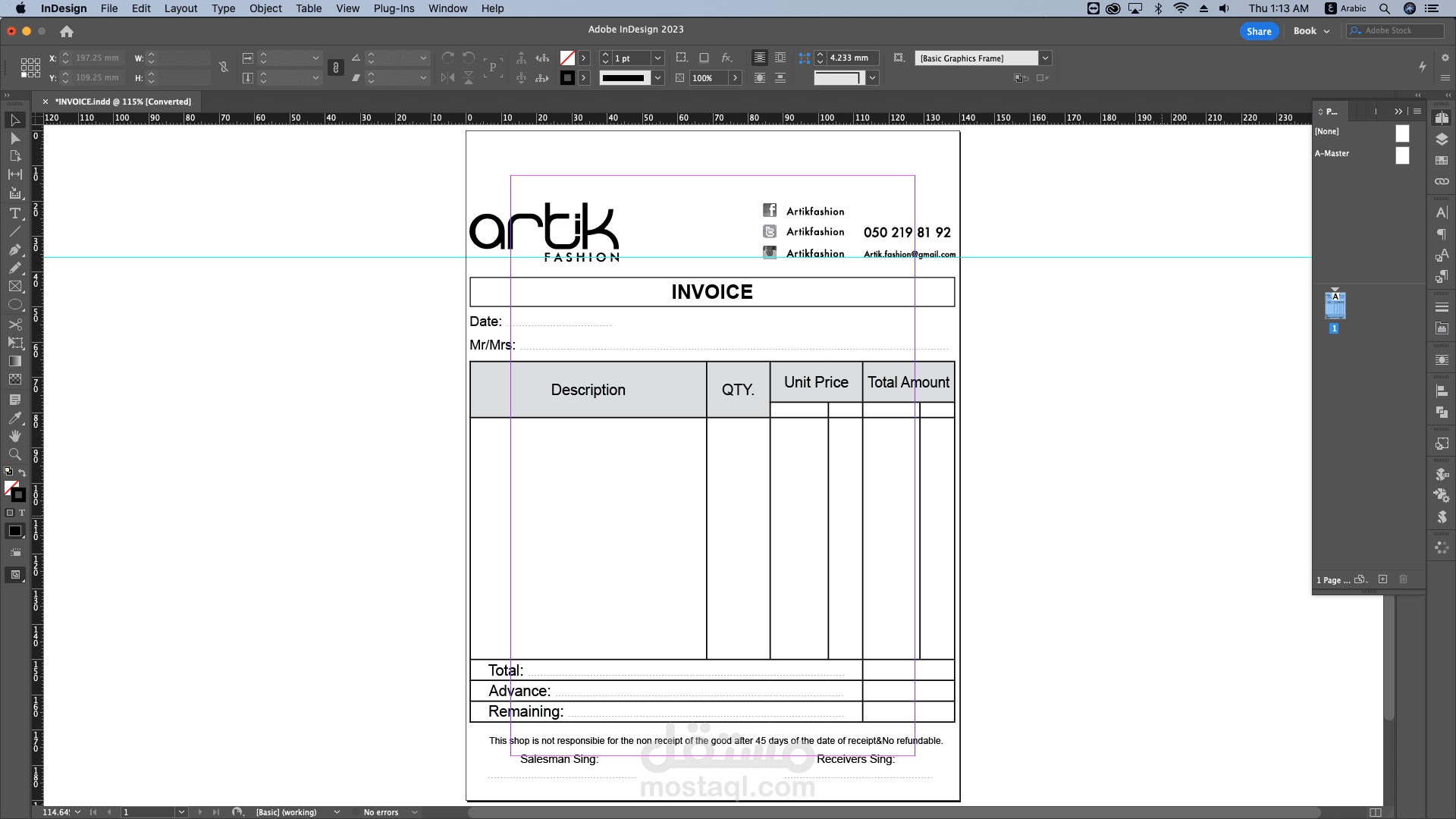This screenshot has width=1456, height=819.
Task: Select the Scissors tool
Action: (x=14, y=324)
